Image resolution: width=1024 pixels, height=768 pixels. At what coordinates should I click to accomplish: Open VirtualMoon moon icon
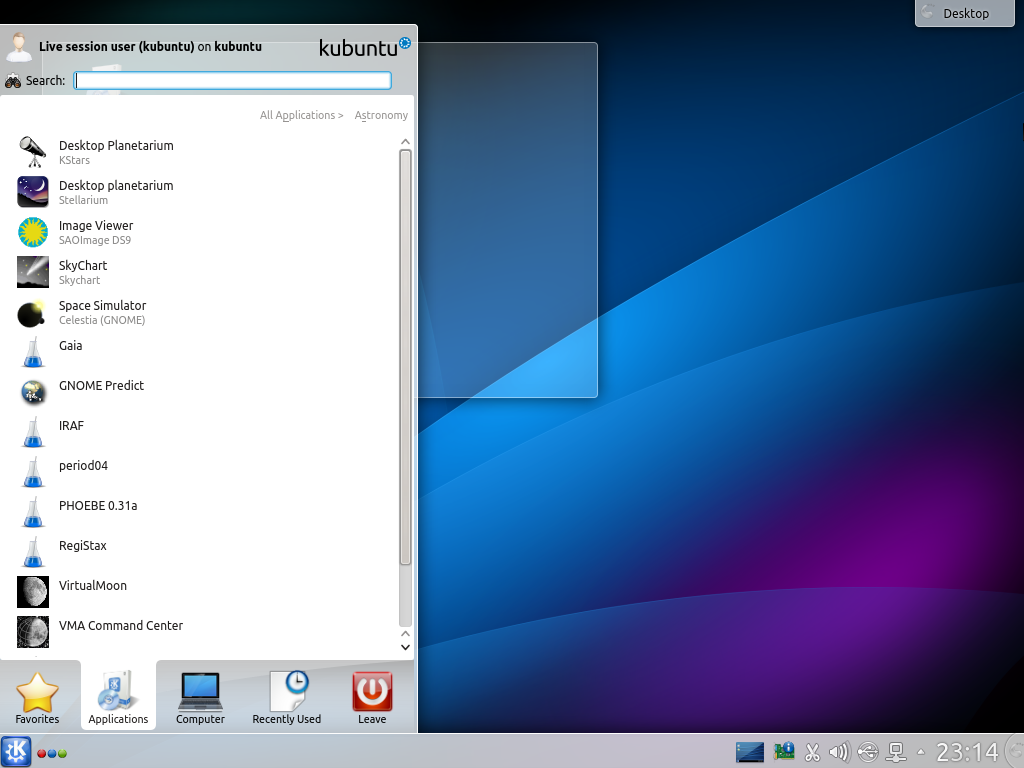click(33, 592)
